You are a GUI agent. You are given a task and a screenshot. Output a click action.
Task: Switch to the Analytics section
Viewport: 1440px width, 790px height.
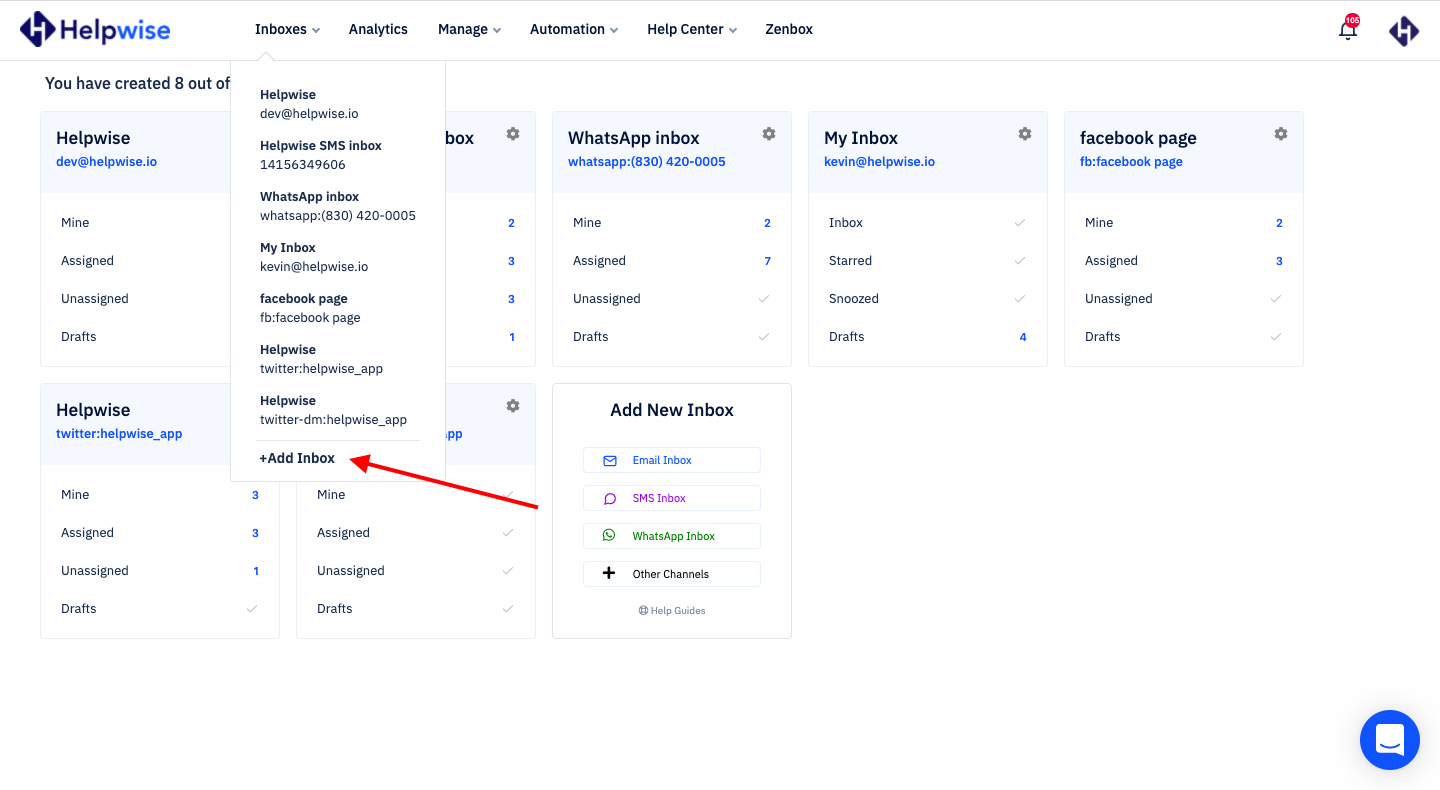(x=378, y=29)
